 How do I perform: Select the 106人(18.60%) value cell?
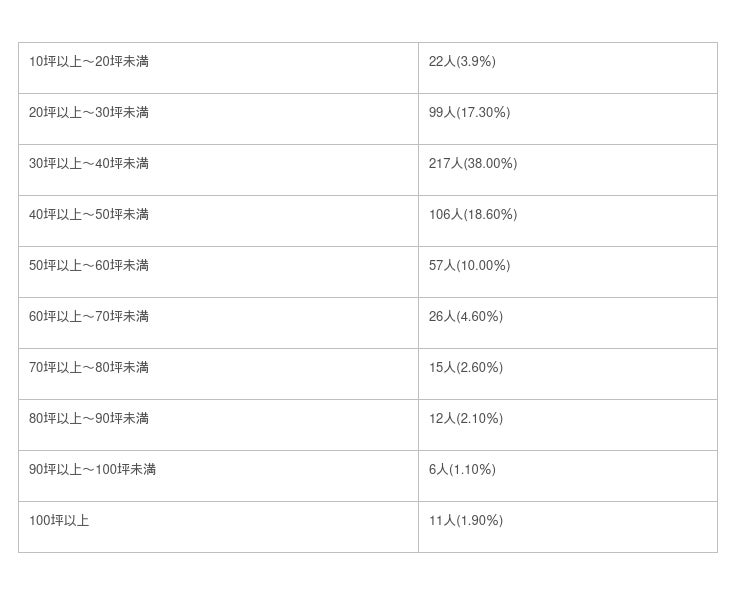(473, 215)
